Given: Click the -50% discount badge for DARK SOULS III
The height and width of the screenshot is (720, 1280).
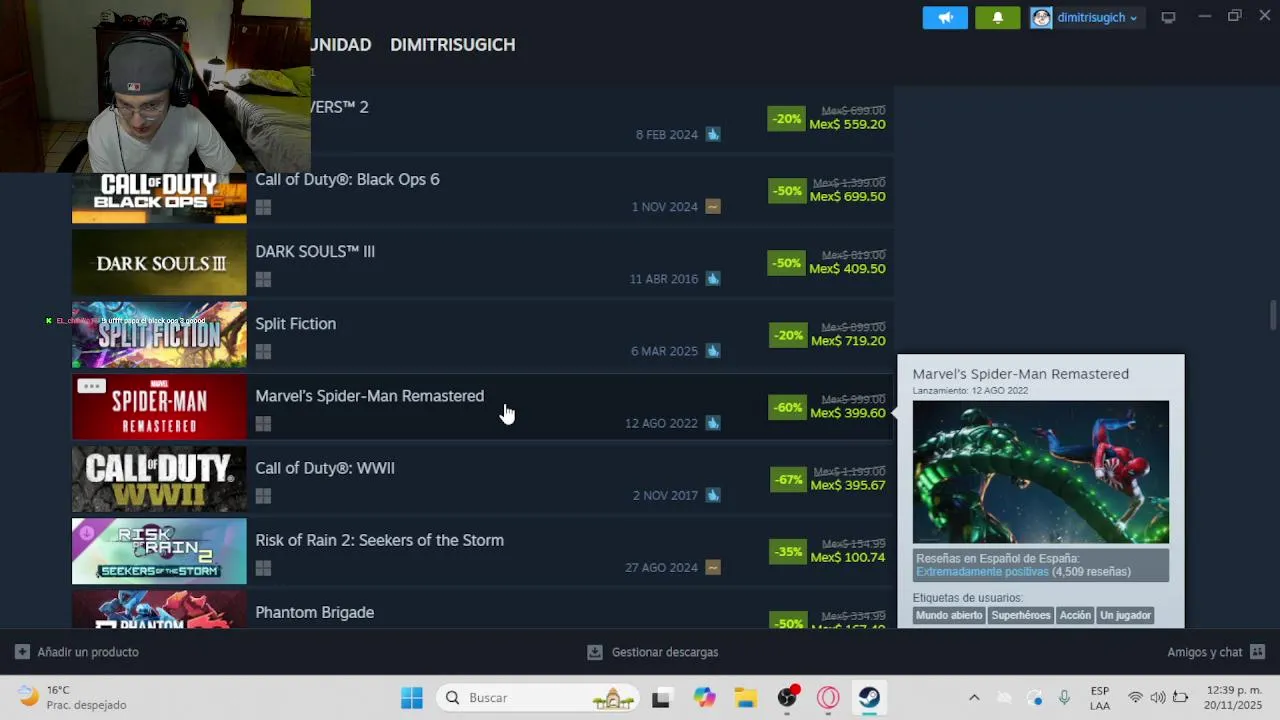Looking at the screenshot, I should [786, 263].
